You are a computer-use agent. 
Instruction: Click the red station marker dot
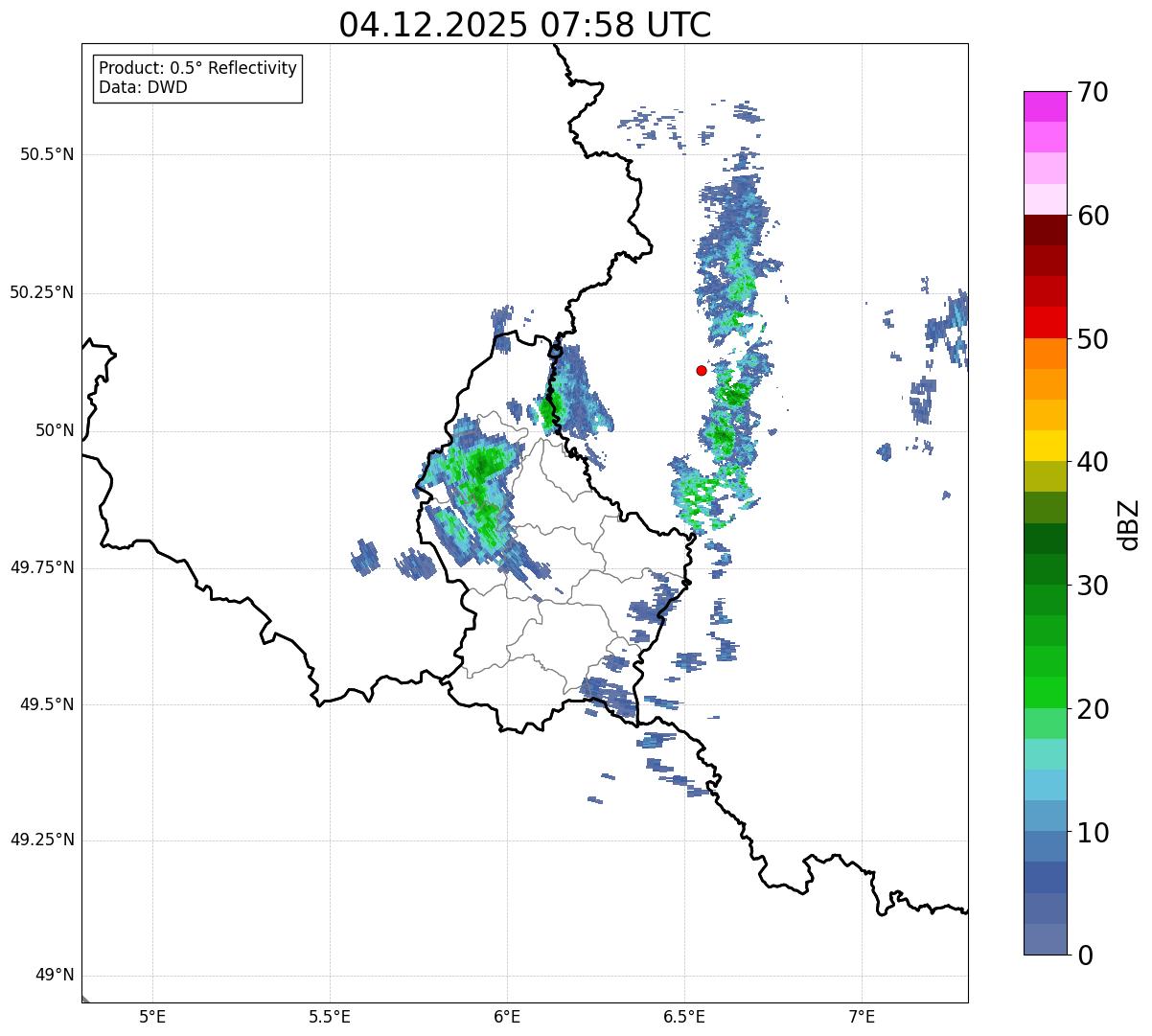(702, 370)
